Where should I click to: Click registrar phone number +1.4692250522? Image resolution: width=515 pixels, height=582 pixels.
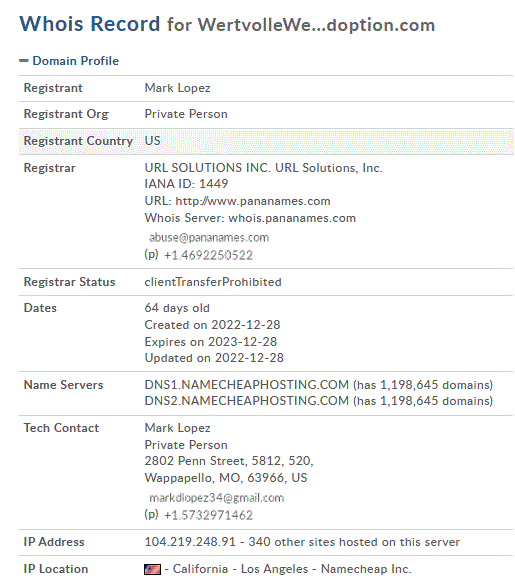coord(208,255)
